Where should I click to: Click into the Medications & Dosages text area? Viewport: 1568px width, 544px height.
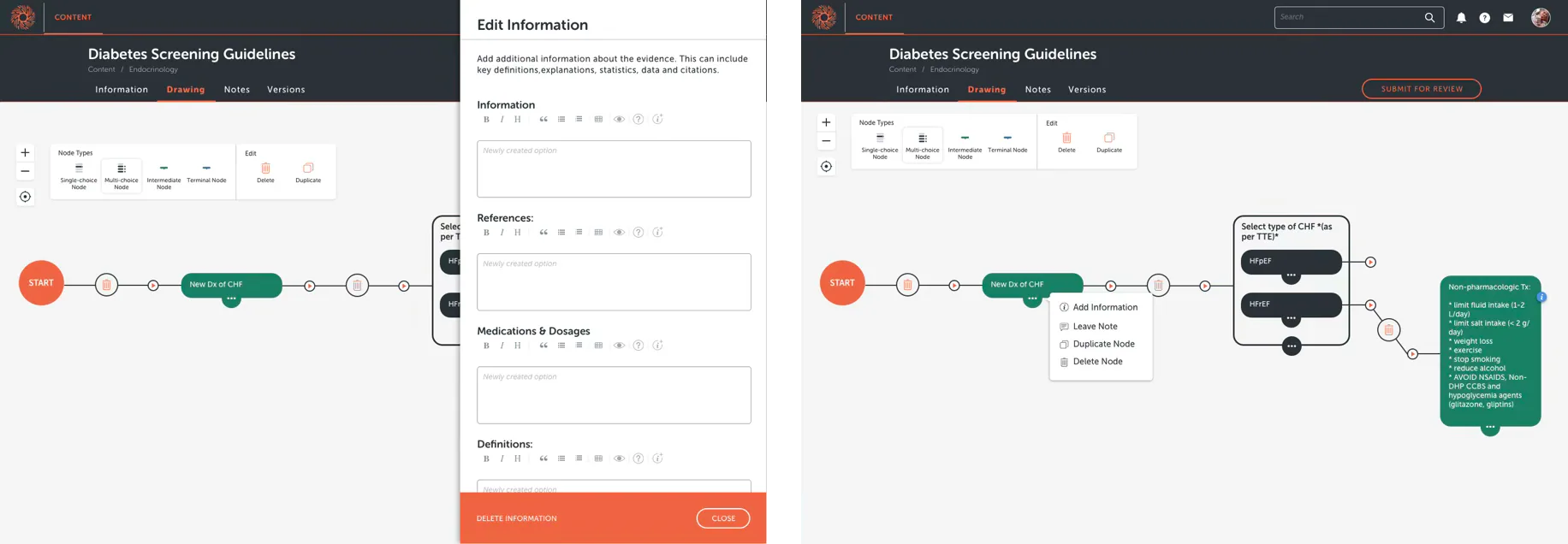[614, 395]
